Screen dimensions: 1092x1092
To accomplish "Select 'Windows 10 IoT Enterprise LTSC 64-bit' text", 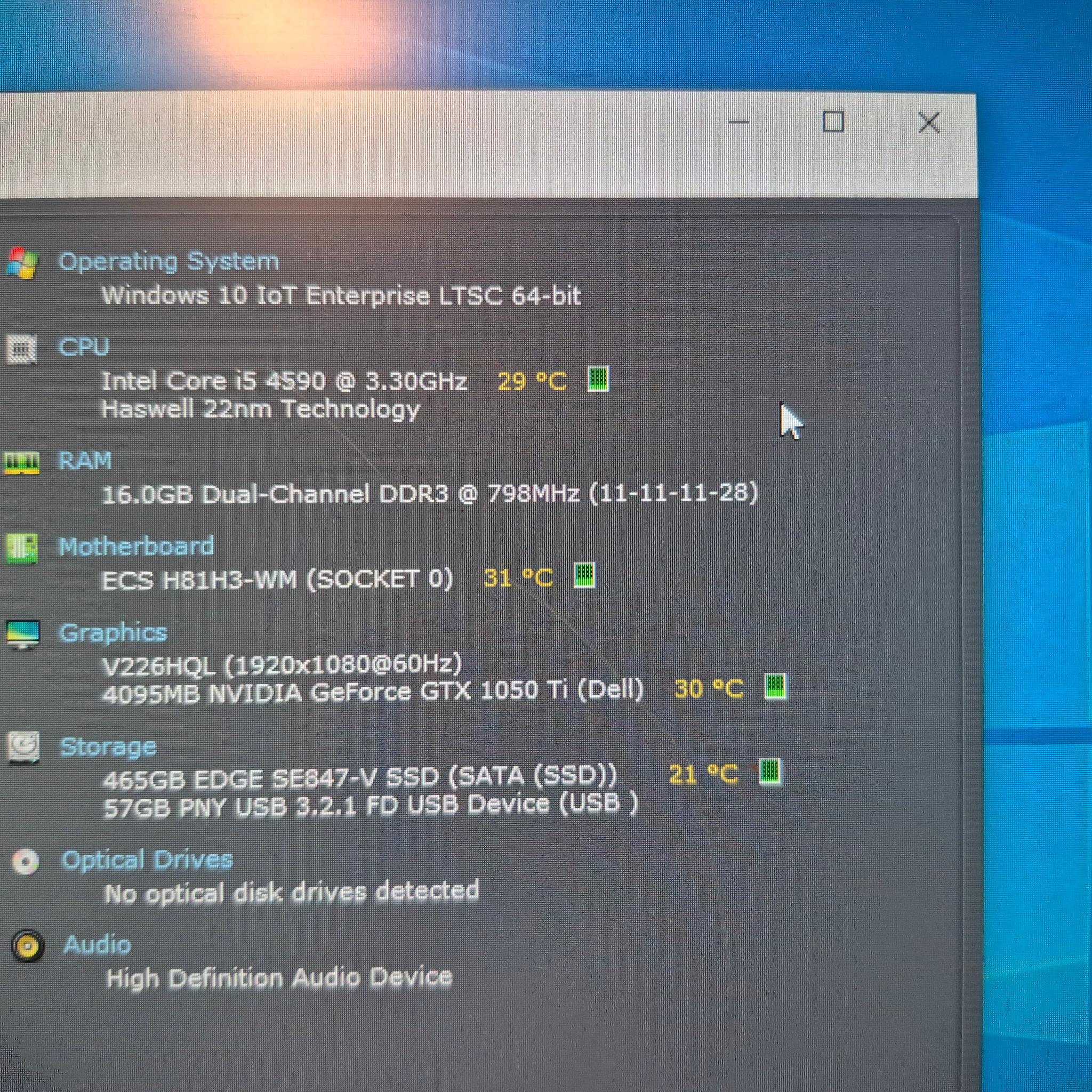I will point(341,295).
